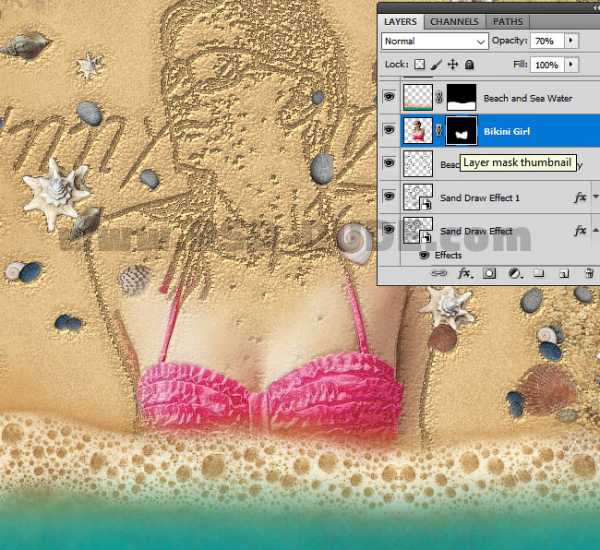Screen dimensions: 600x550
Task: Open the Fill slider arrow
Action: [571, 64]
